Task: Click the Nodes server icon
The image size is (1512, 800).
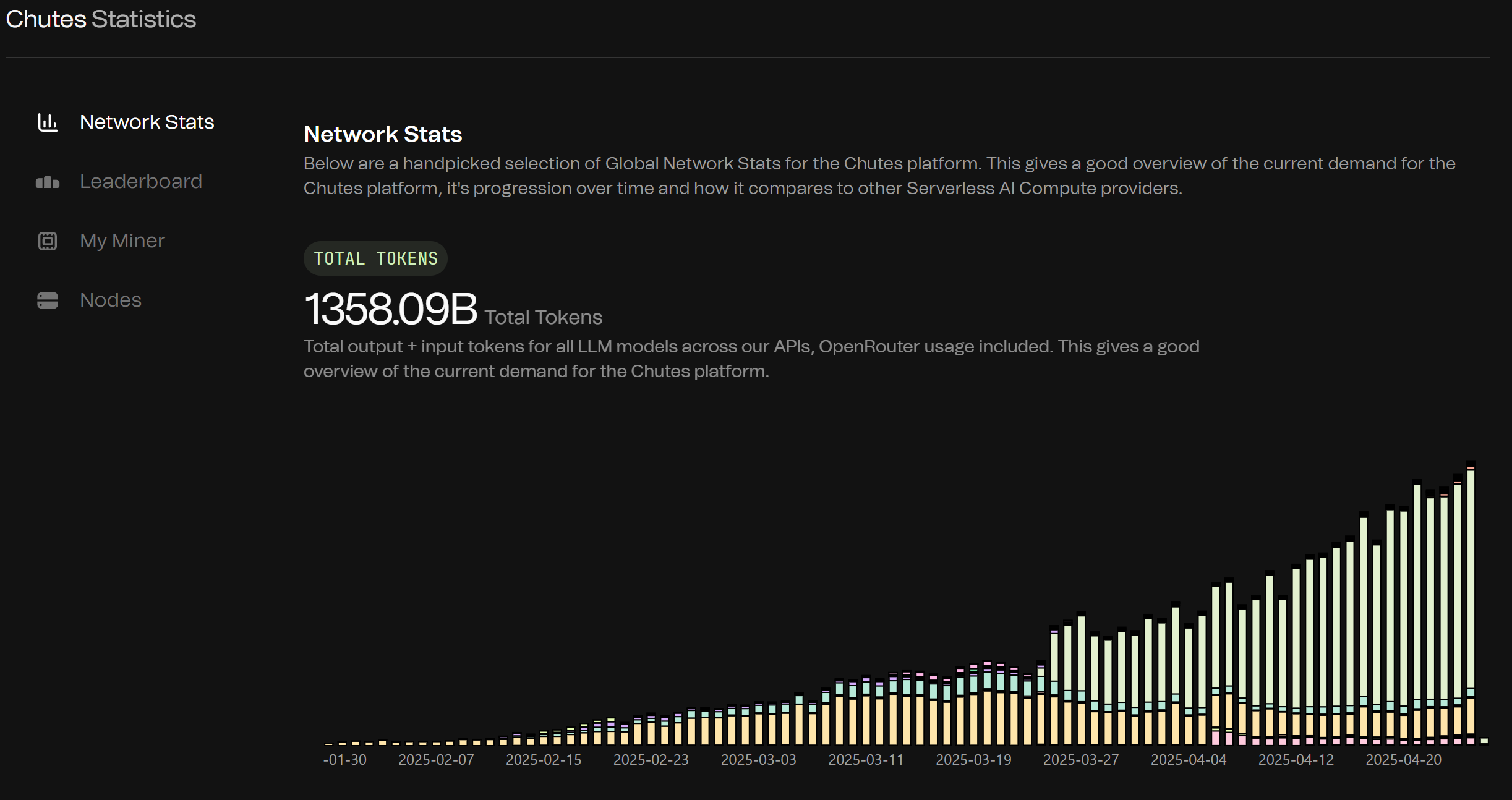Action: pyautogui.click(x=48, y=300)
